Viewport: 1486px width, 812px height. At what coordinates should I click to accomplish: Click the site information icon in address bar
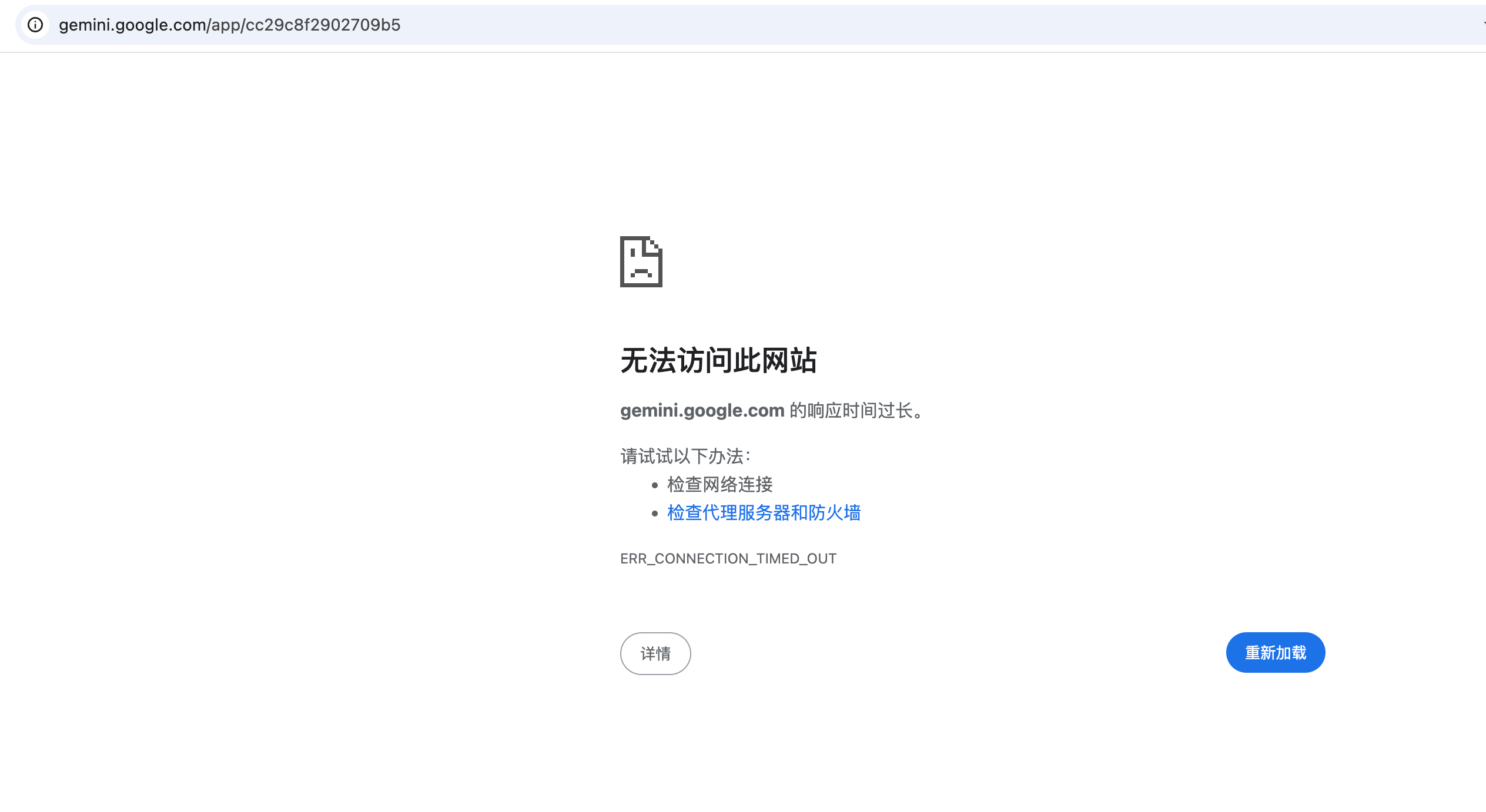click(x=35, y=25)
